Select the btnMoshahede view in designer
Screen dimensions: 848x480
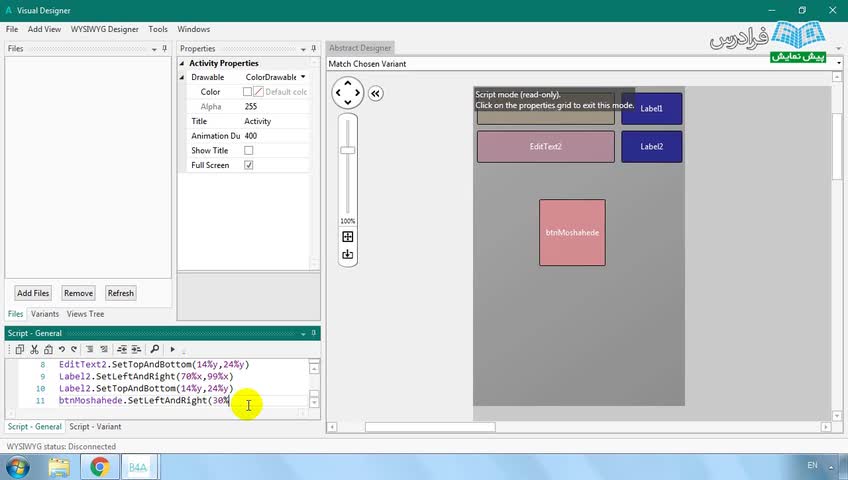coord(572,232)
